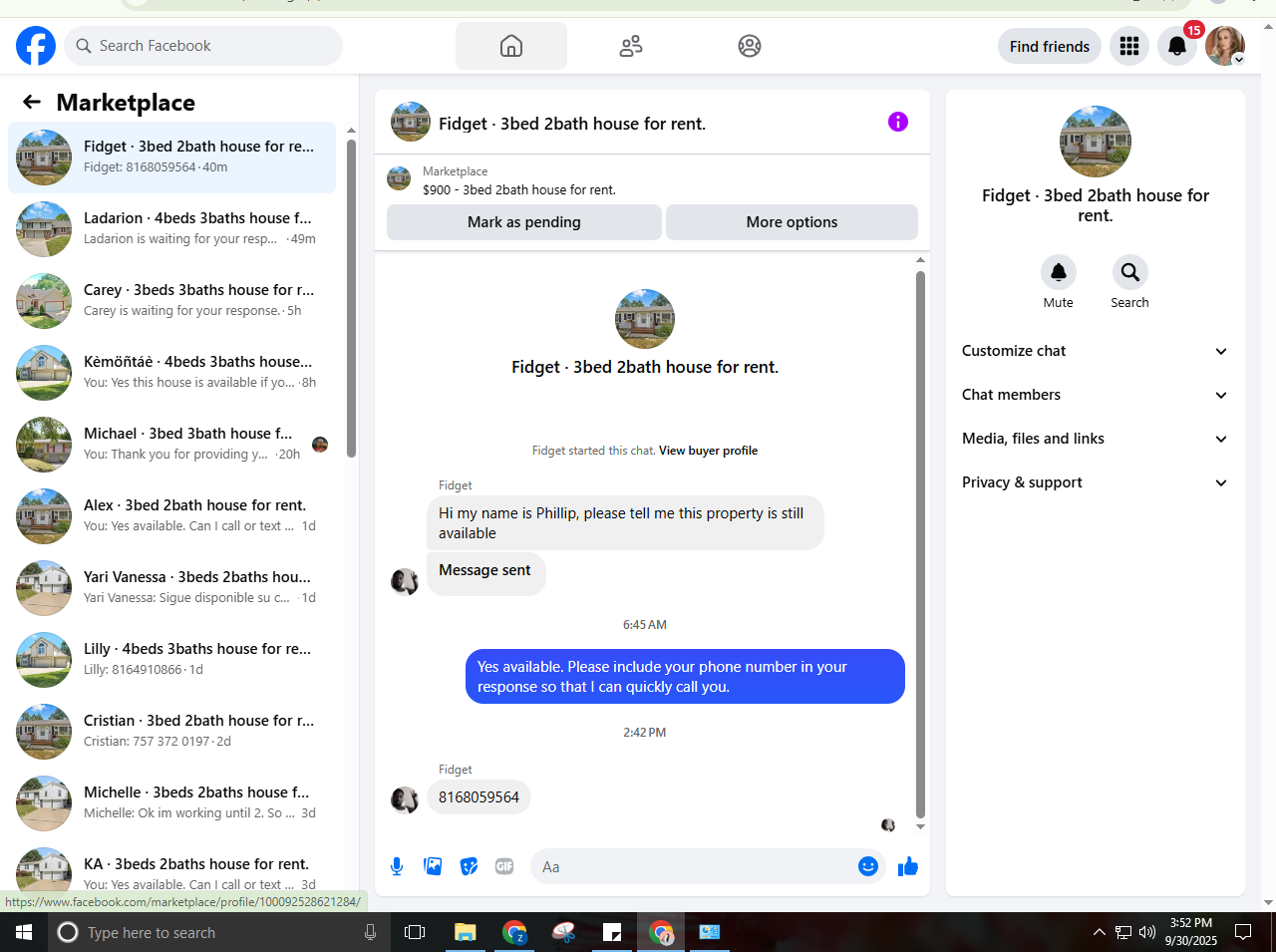Open Michelle 3beds 2baths conversation
This screenshot has width=1276, height=952.
tap(171, 803)
